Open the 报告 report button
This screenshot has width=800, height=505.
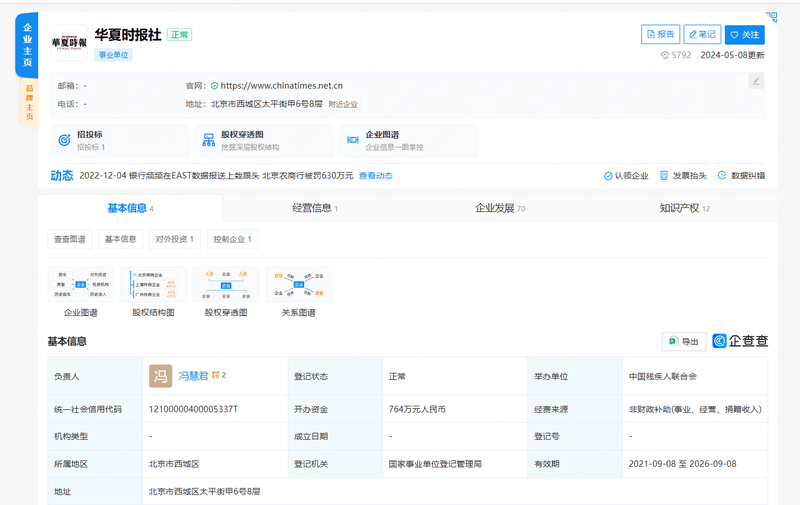660,34
